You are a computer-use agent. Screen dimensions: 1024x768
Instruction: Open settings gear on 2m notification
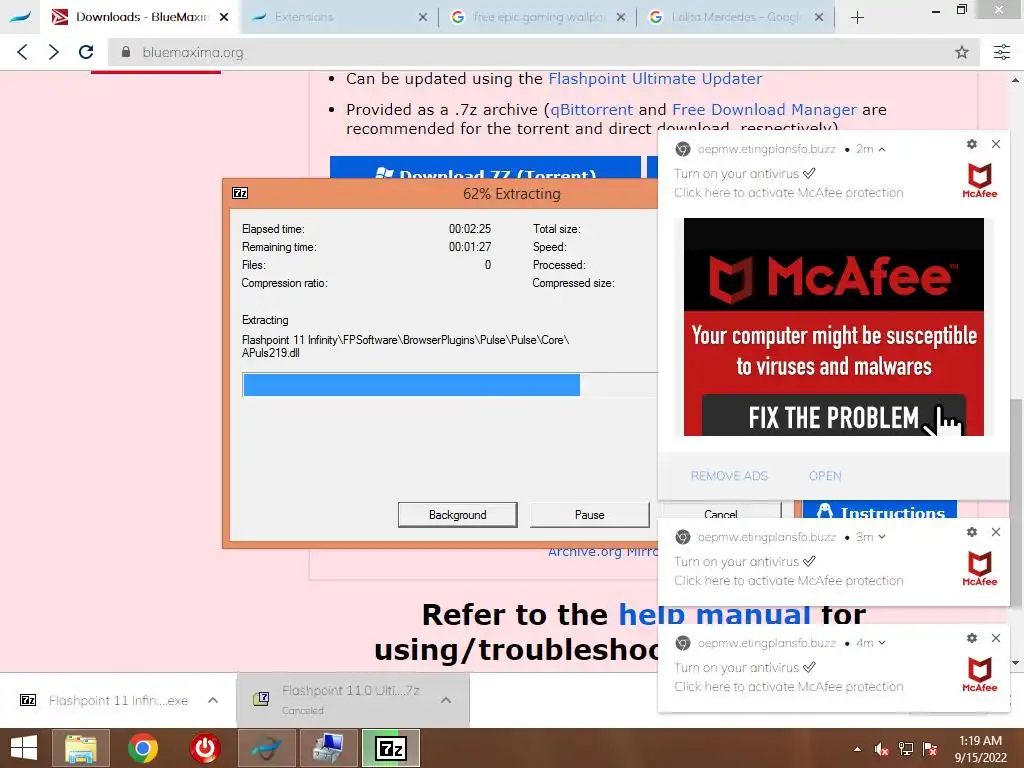[972, 144]
